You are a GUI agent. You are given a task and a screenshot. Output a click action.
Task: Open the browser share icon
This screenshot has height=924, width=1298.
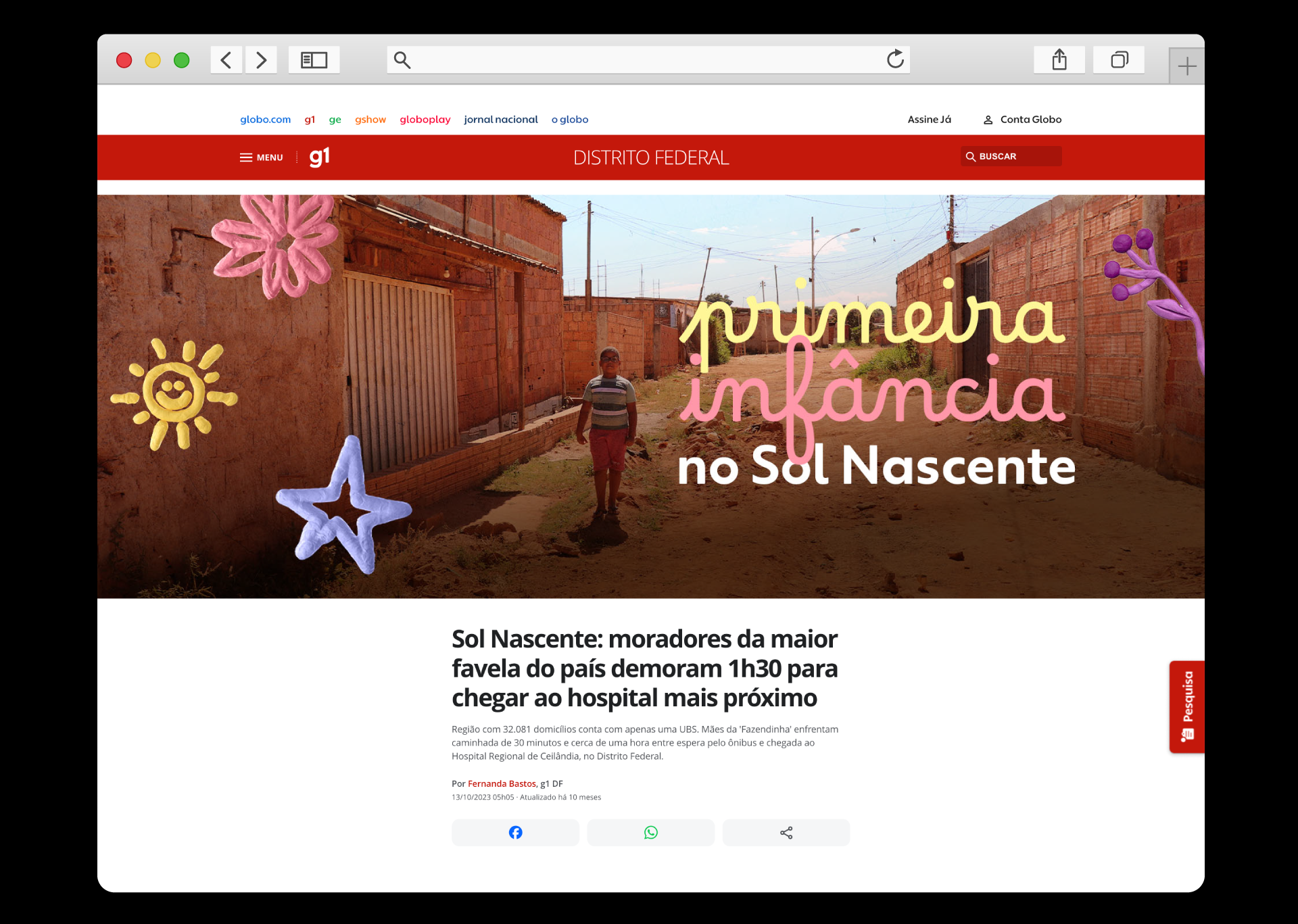coord(1059,60)
